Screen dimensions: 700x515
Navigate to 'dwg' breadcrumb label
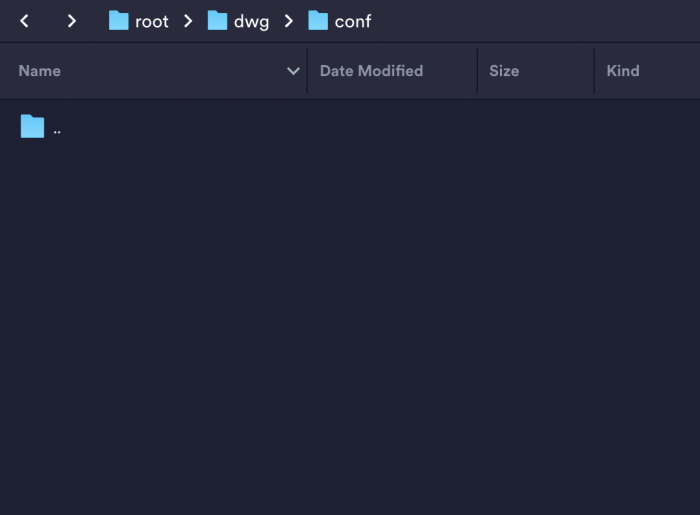point(251,21)
